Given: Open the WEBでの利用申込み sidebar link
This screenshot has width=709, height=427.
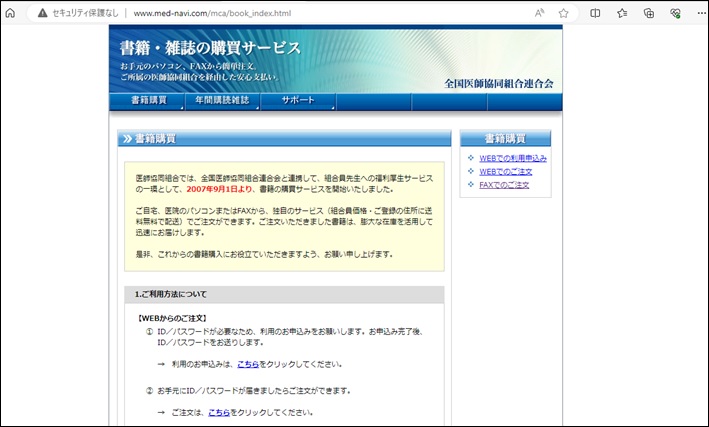Looking at the screenshot, I should [513, 158].
